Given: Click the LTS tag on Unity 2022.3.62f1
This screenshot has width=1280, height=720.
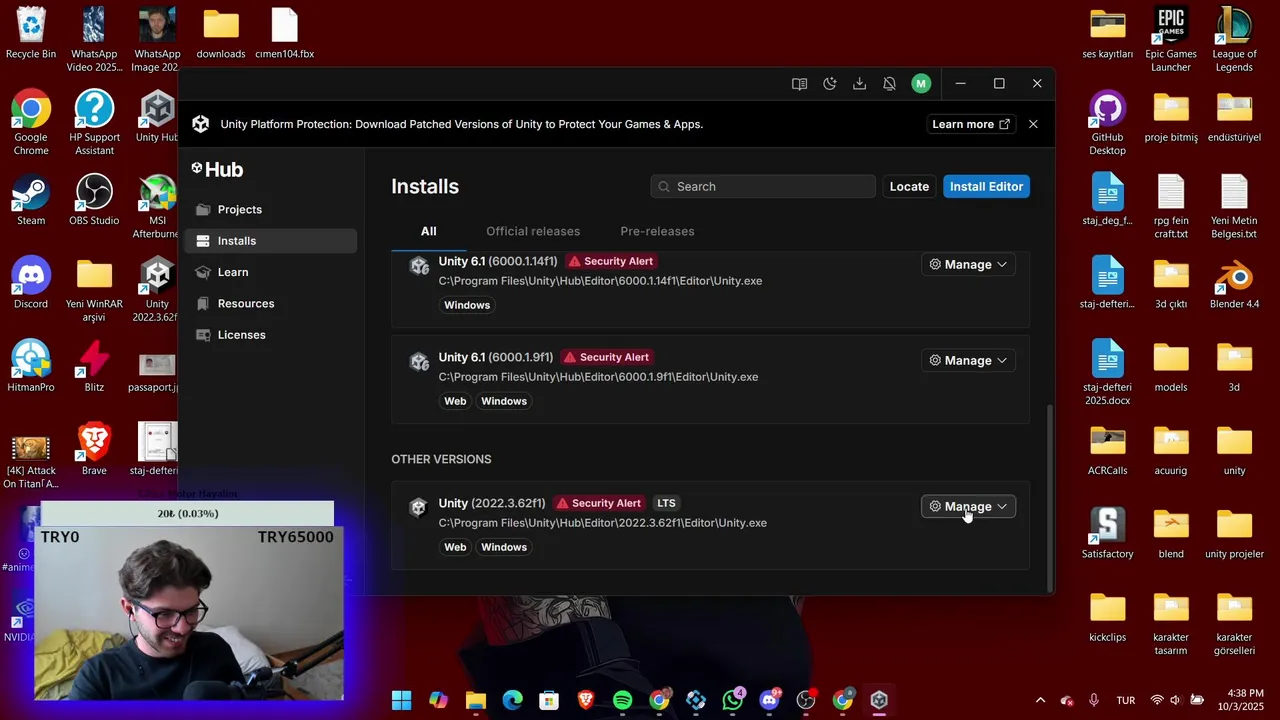Looking at the screenshot, I should 666,503.
